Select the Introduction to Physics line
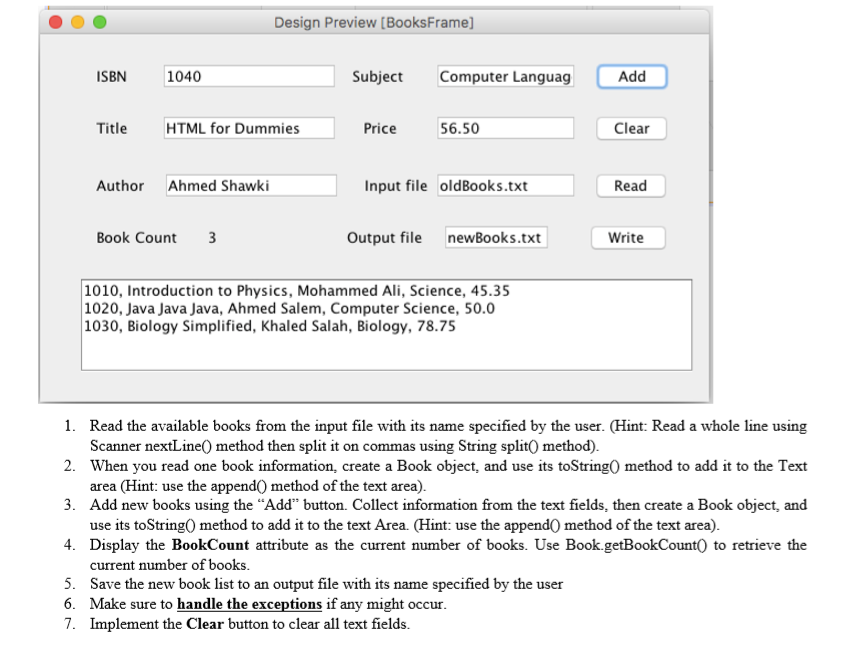861x666 pixels. click(x=296, y=291)
